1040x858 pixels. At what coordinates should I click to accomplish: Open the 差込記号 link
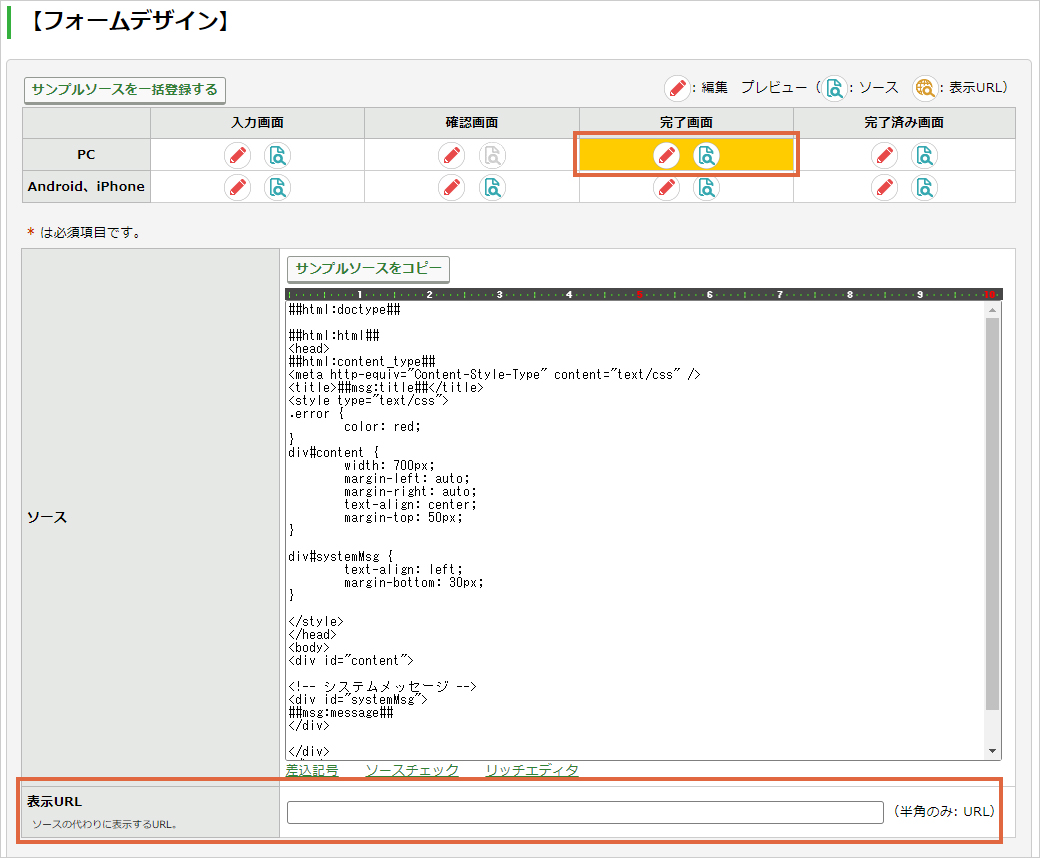(312, 770)
